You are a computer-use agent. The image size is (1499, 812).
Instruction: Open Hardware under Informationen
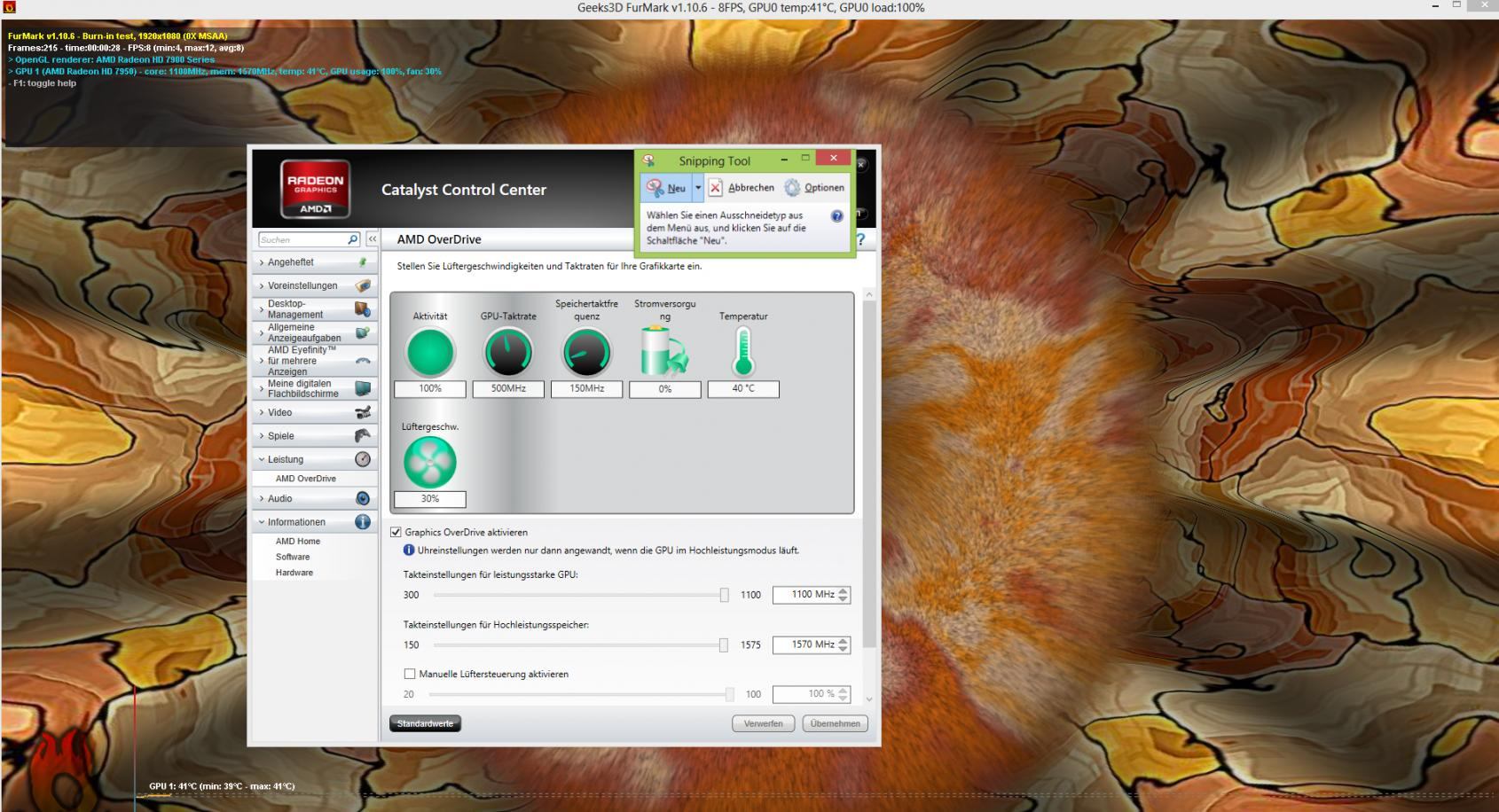(294, 573)
